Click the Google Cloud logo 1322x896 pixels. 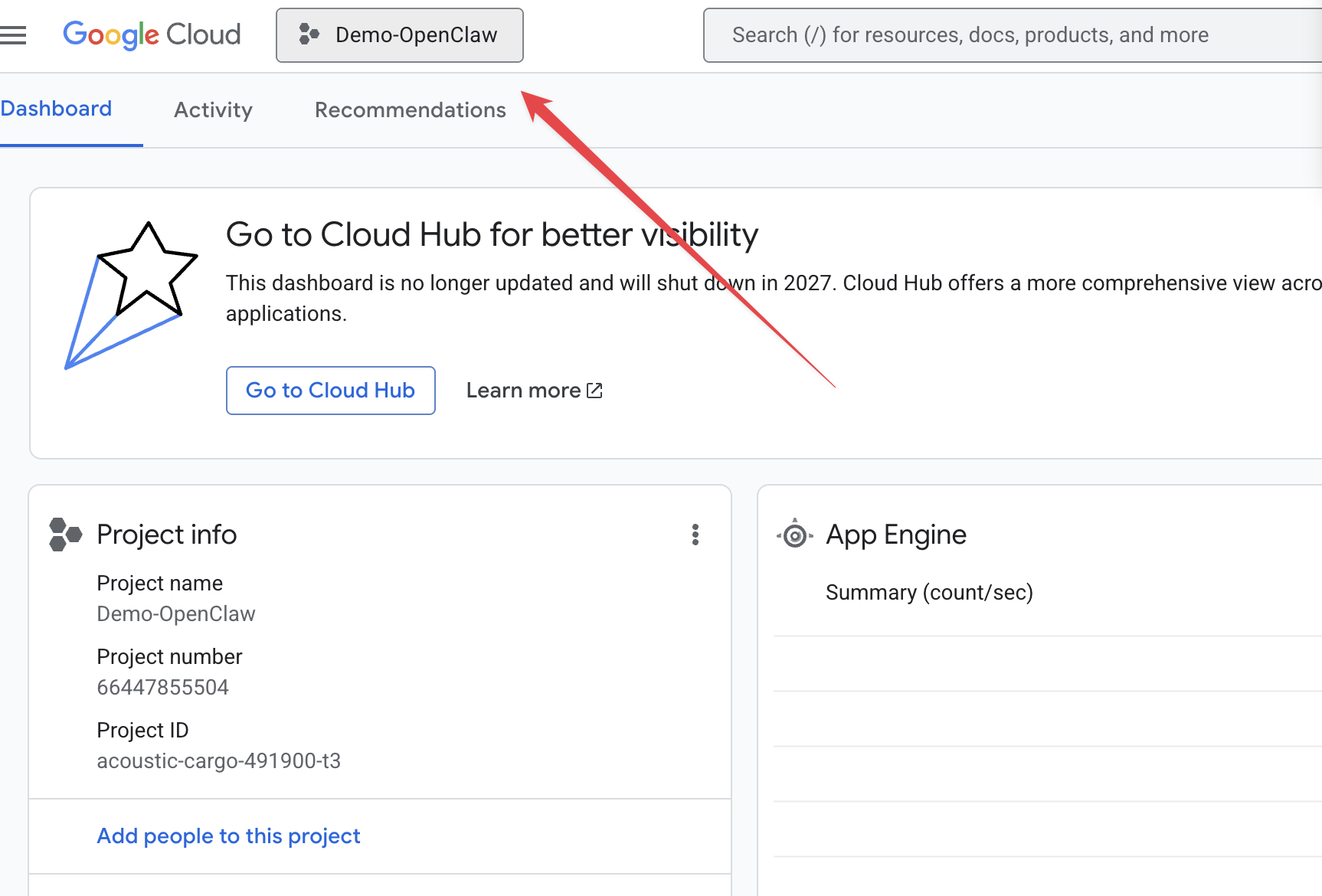point(151,34)
